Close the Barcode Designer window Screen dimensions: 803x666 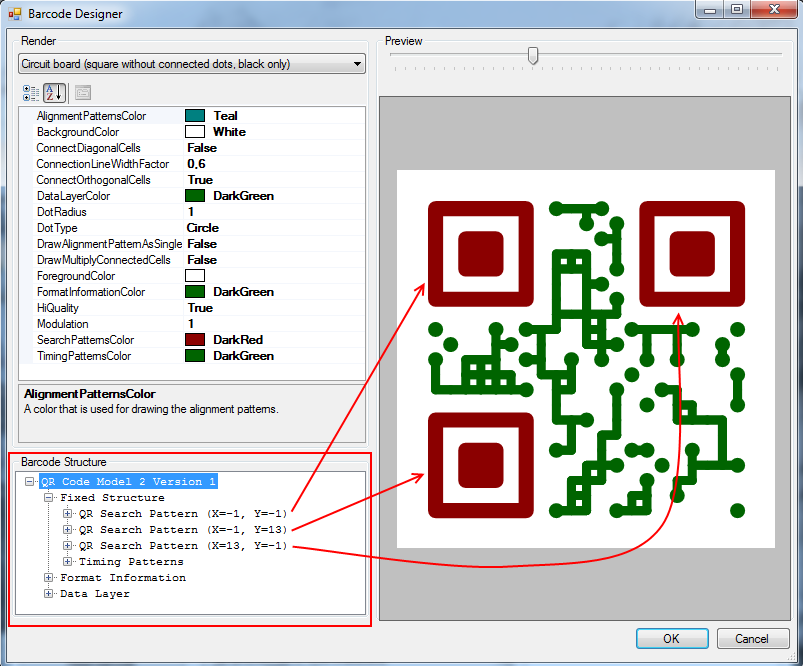774,9
